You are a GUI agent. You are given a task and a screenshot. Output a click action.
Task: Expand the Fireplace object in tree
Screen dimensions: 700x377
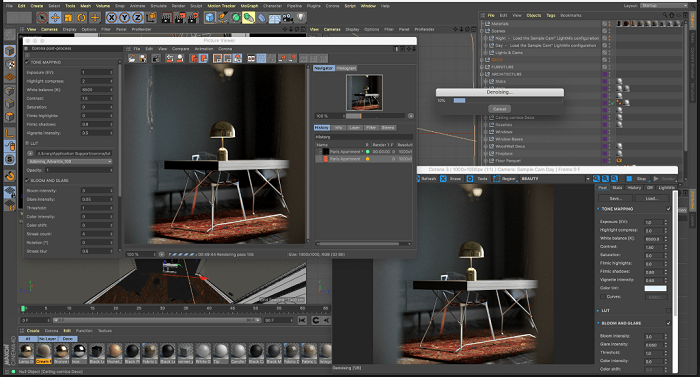[x=486, y=153]
